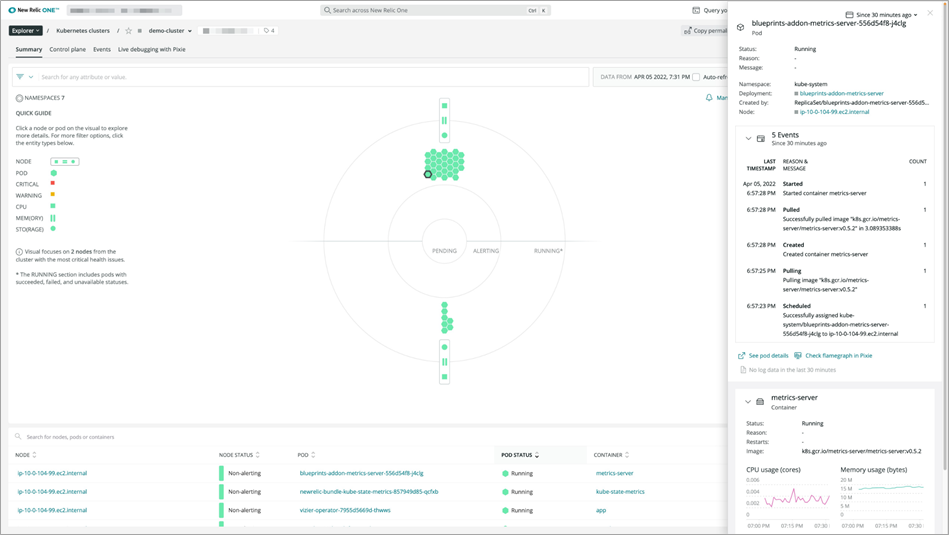This screenshot has width=949, height=535.
Task: Click the funnel filter icon
Action: (20, 77)
